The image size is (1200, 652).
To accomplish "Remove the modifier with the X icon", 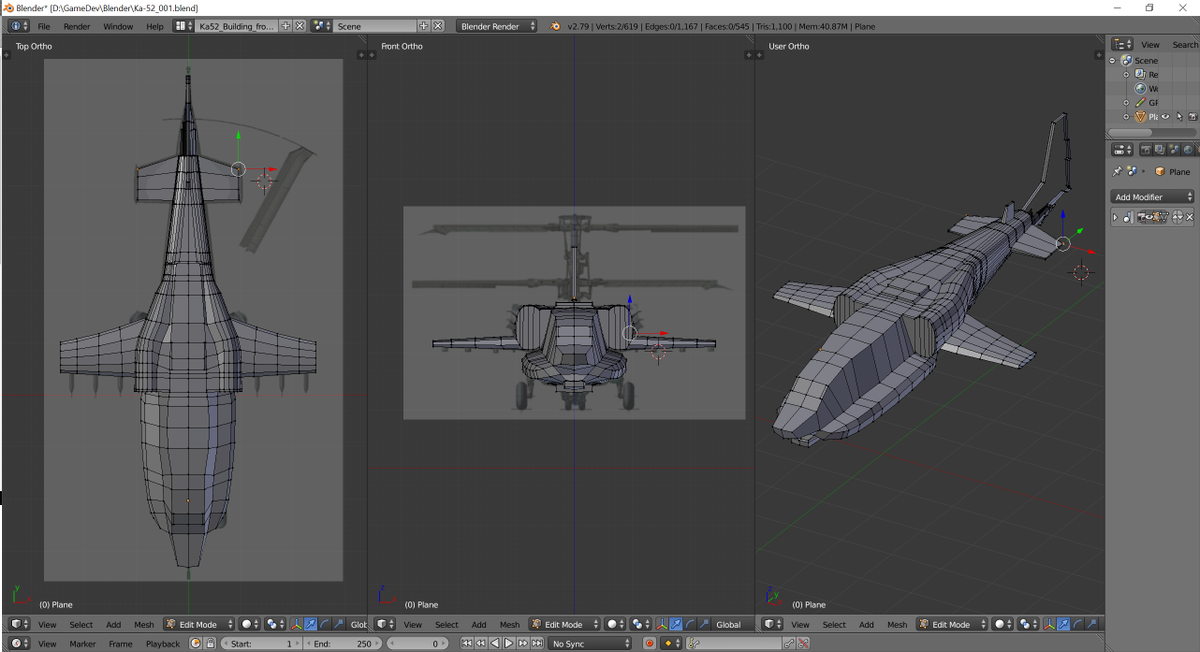I will coord(1190,217).
